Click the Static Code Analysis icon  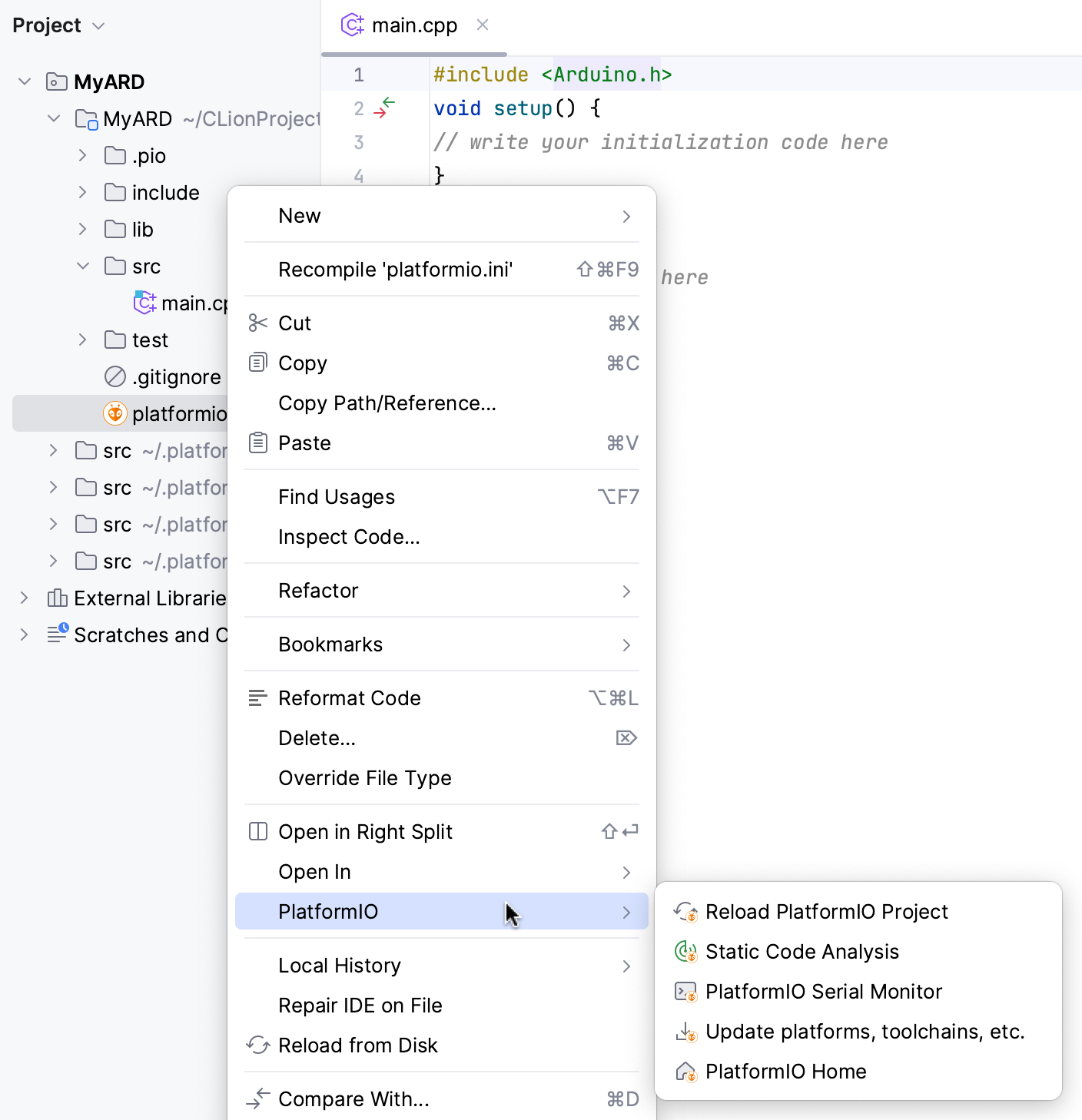pyautogui.click(x=685, y=952)
